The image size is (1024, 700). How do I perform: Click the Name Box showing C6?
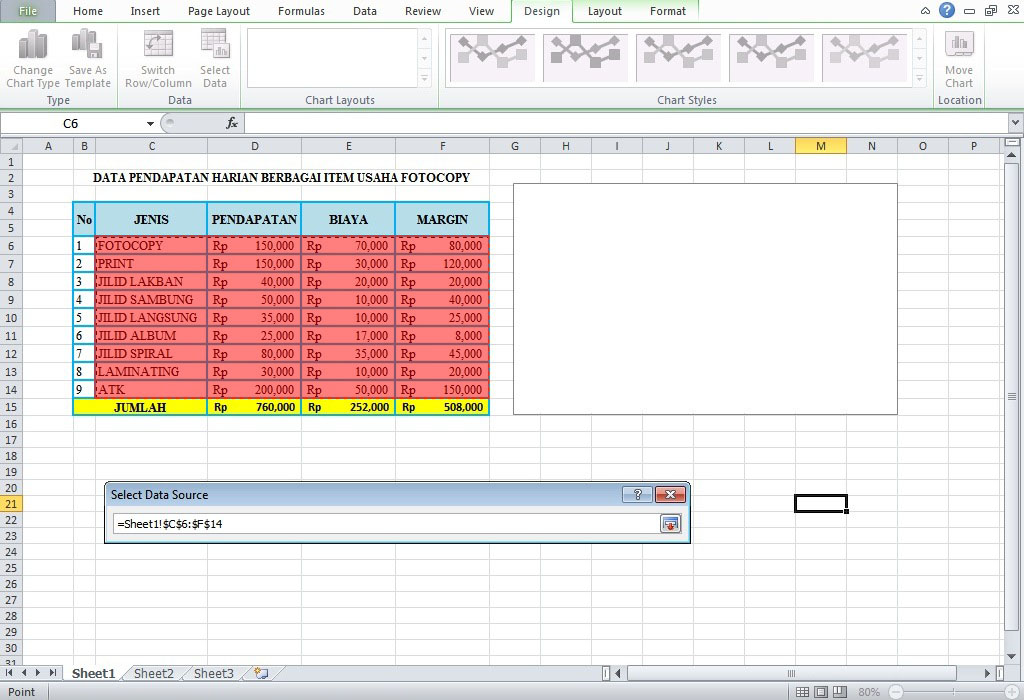(71, 123)
